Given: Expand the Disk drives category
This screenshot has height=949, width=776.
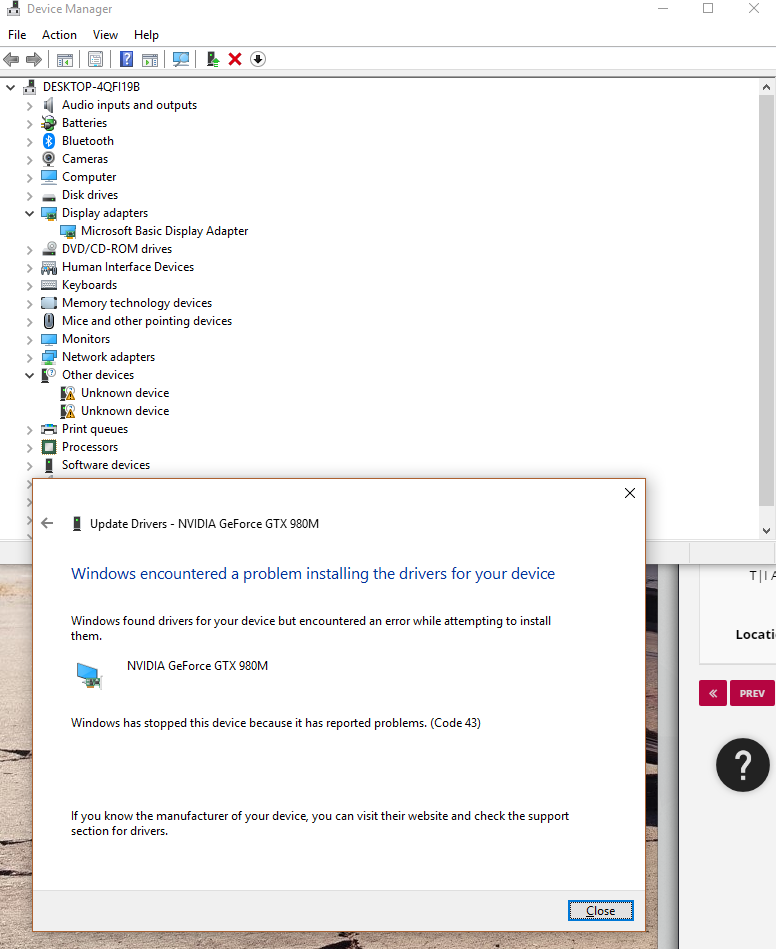Looking at the screenshot, I should [x=29, y=196].
